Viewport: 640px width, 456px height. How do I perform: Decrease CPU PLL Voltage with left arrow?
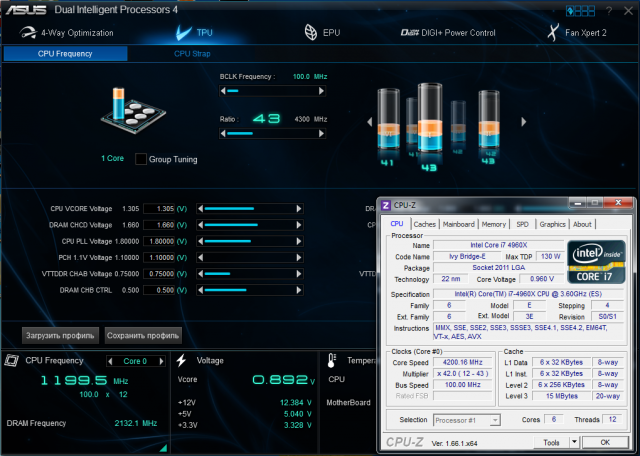[200, 241]
